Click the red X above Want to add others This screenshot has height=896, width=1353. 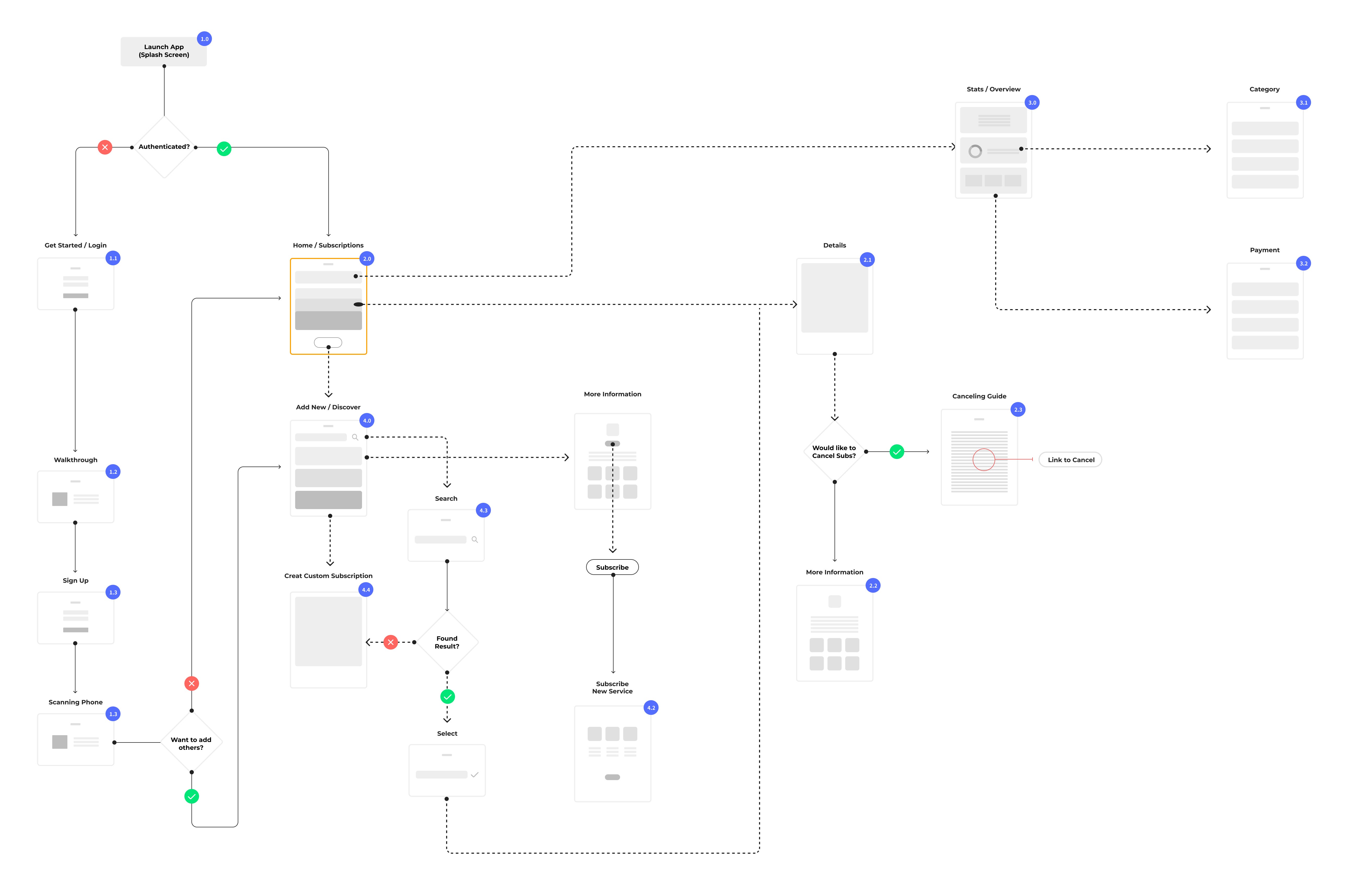pyautogui.click(x=191, y=683)
